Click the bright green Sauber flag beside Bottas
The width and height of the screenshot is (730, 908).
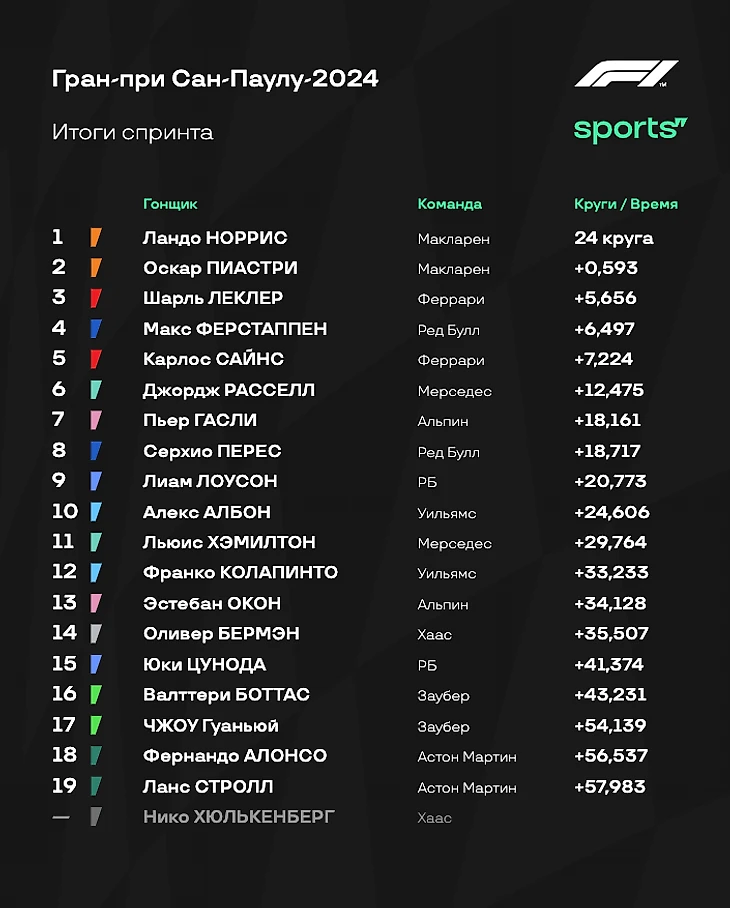(x=96, y=695)
